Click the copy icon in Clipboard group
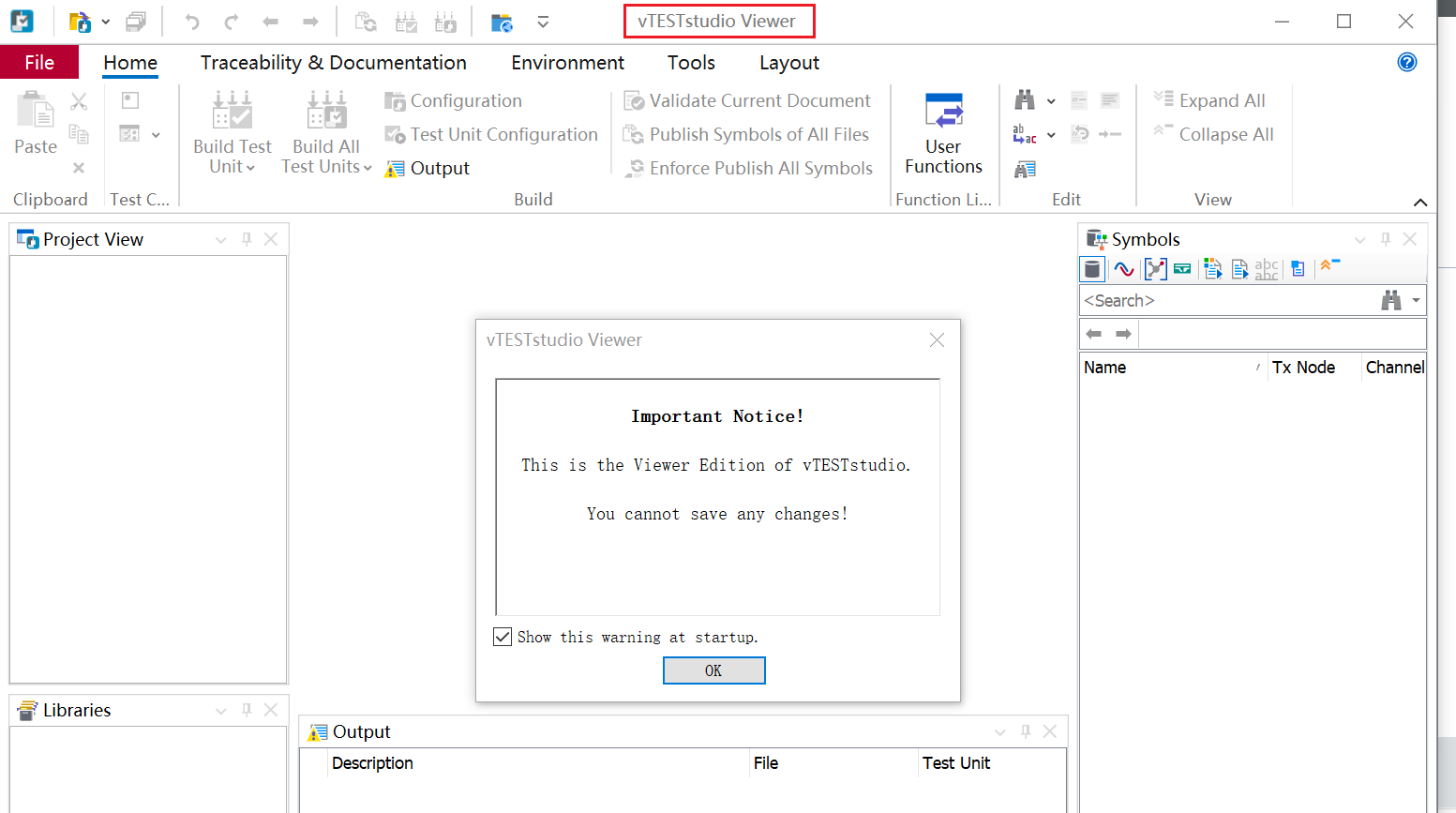Screen dimensions: 1456x813 [x=79, y=135]
